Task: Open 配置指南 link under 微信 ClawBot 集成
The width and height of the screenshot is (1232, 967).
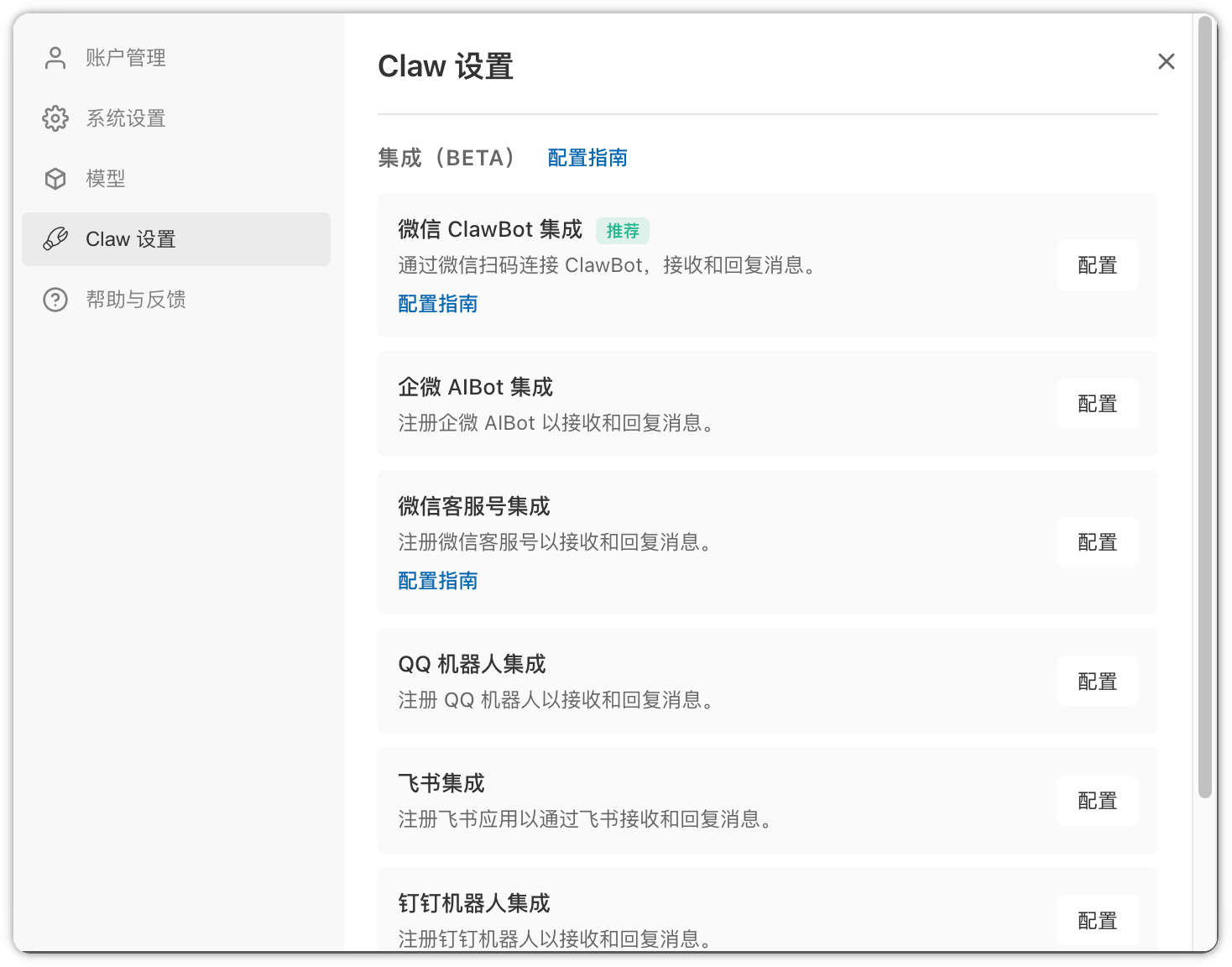Action: click(x=437, y=304)
